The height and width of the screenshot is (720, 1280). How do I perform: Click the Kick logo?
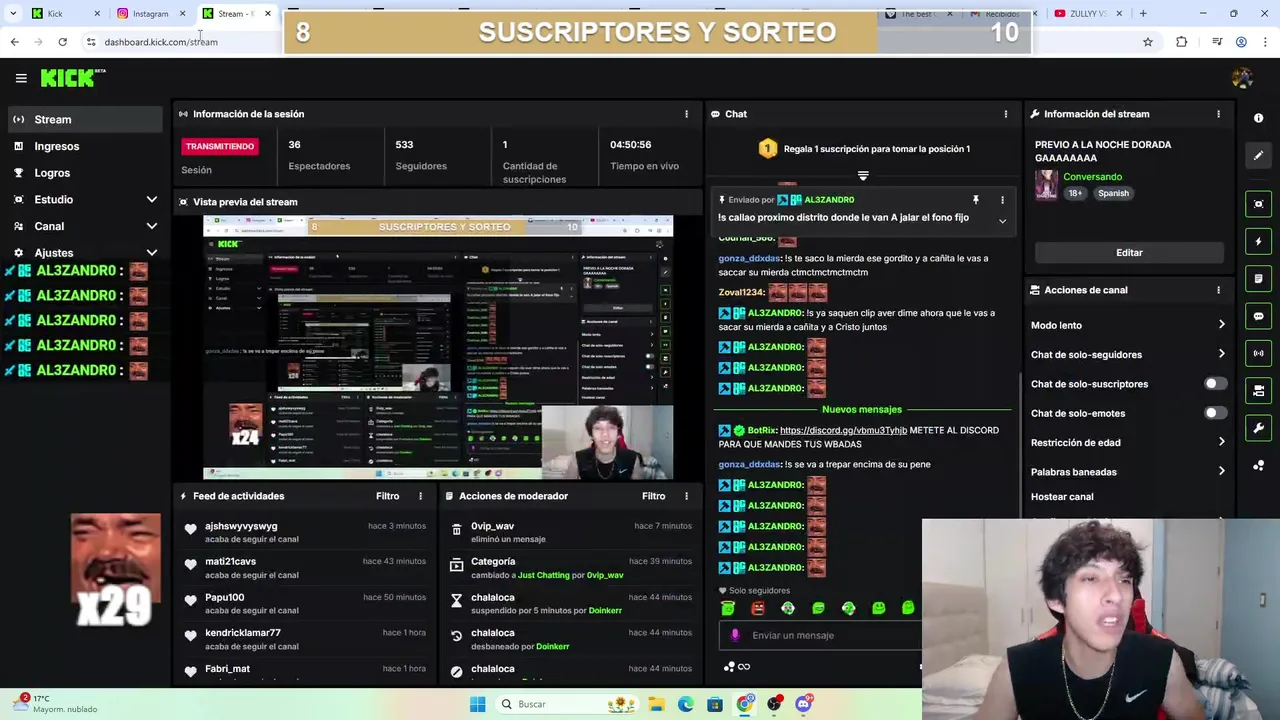71,78
